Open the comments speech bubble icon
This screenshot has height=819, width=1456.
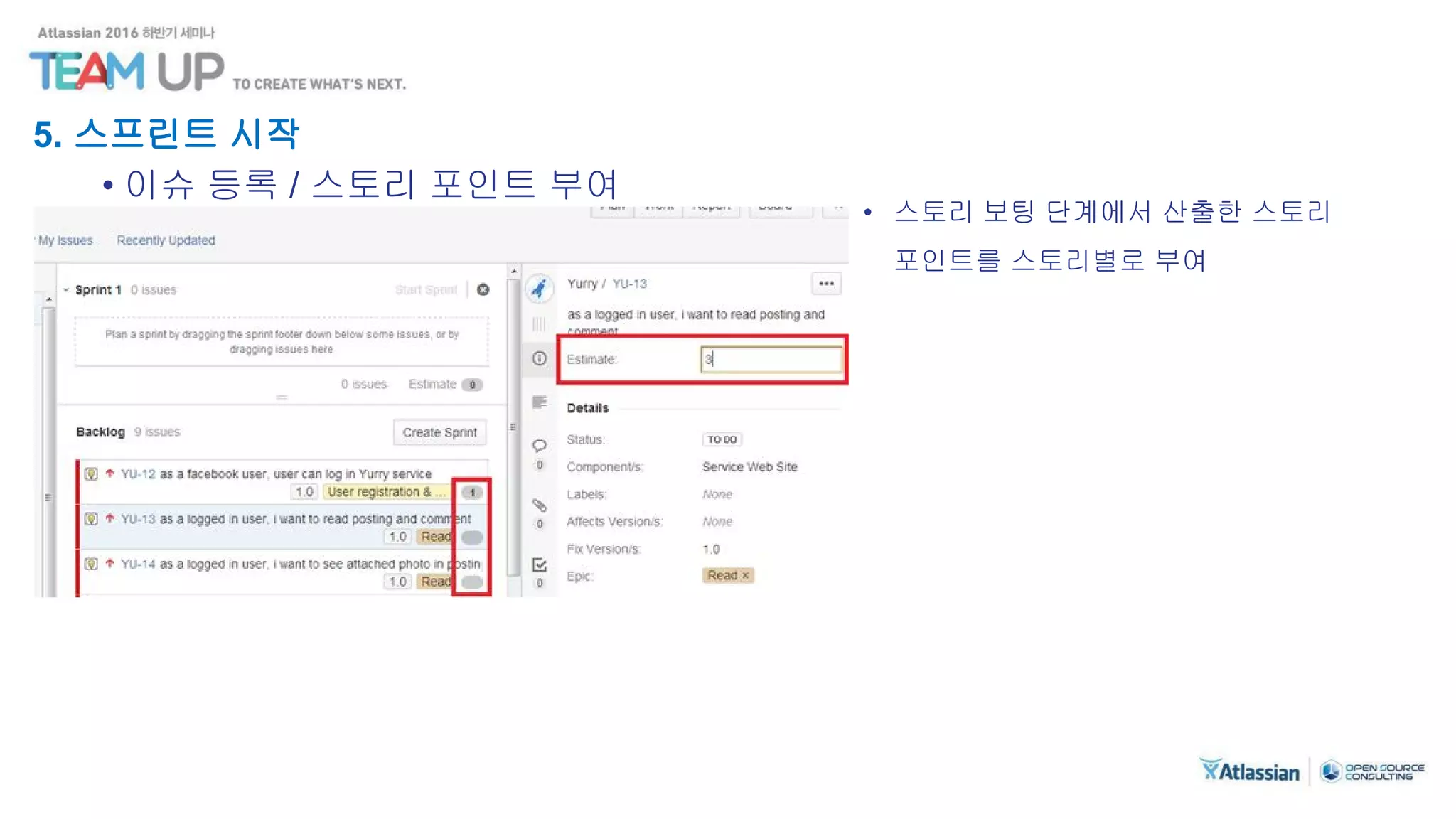pyautogui.click(x=540, y=446)
